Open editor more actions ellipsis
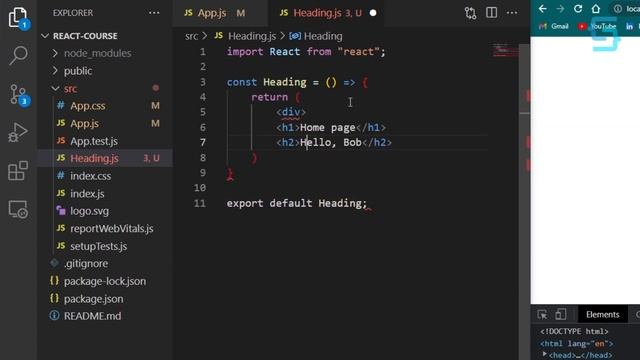Image resolution: width=640 pixels, height=360 pixels. click(x=512, y=13)
